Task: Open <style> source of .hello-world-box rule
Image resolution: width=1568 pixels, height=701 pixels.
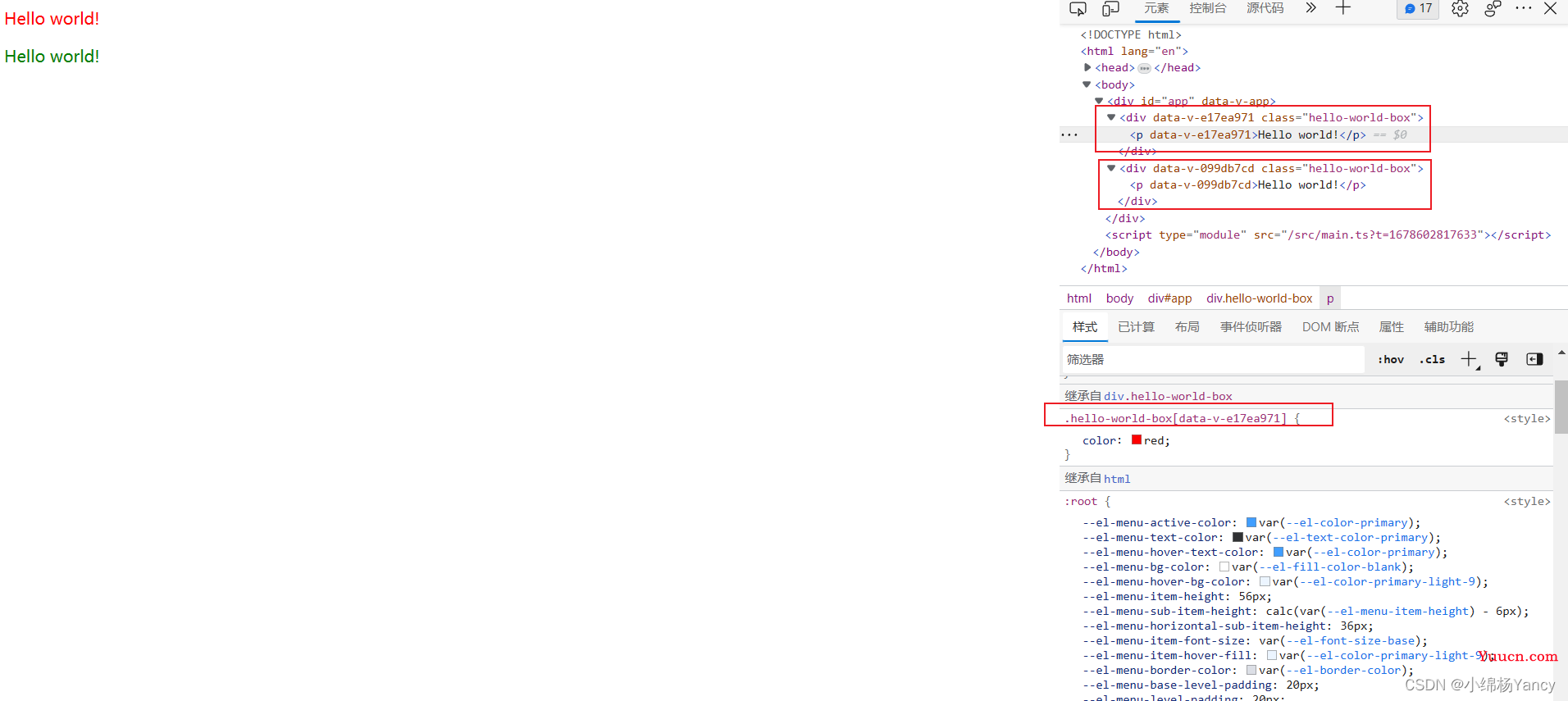Action: tap(1526, 418)
